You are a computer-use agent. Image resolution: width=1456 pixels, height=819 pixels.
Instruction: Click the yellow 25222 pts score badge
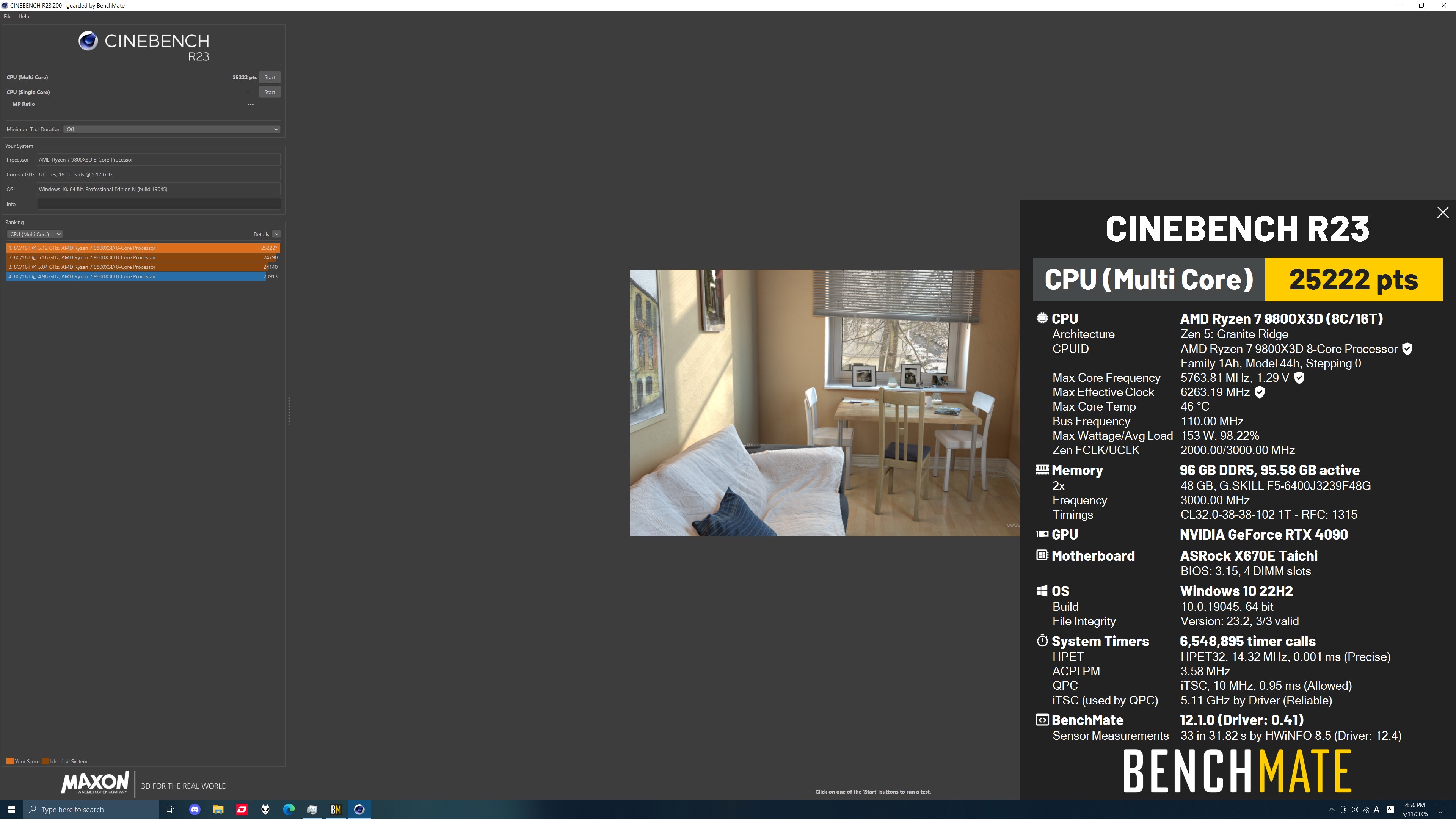click(1353, 280)
